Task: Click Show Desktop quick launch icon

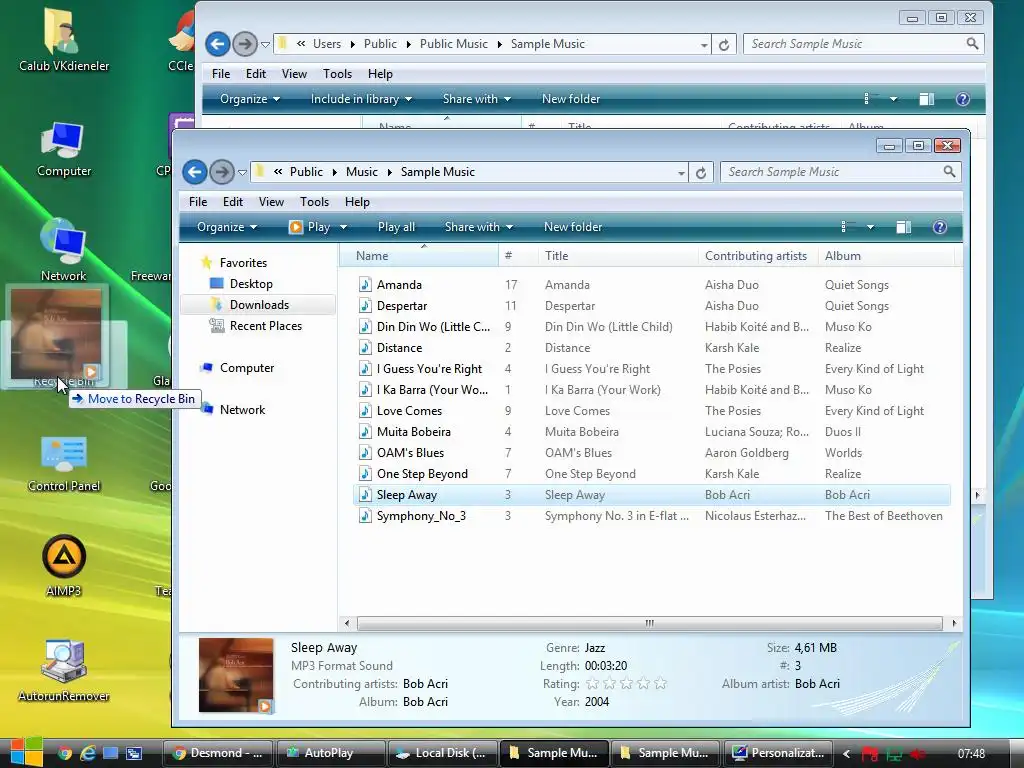Action: [x=110, y=753]
